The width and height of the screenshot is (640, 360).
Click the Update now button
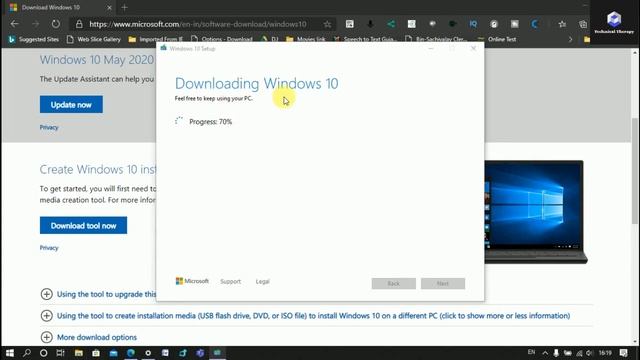tap(71, 104)
